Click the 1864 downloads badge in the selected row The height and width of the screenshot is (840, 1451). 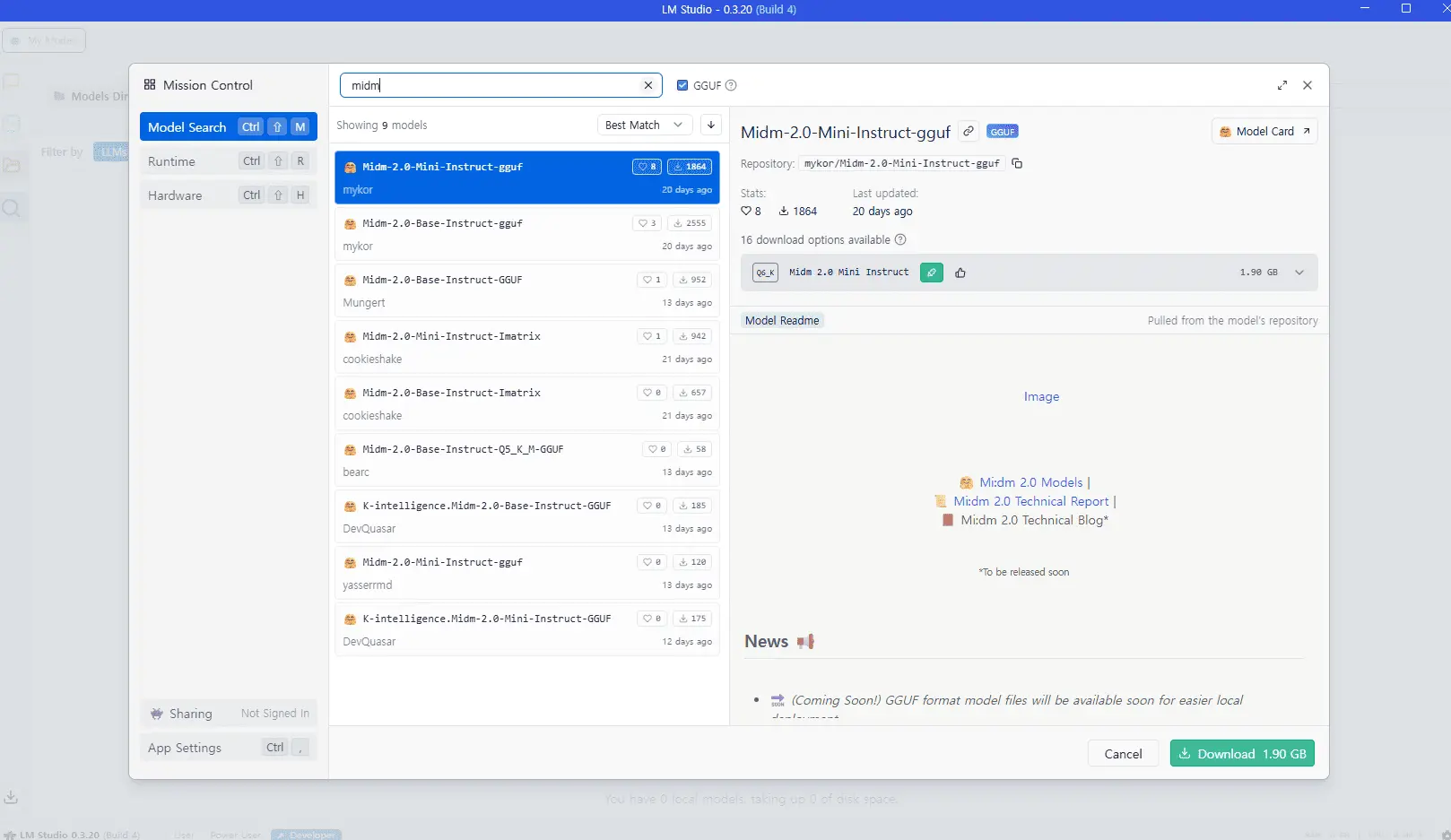tap(690, 167)
